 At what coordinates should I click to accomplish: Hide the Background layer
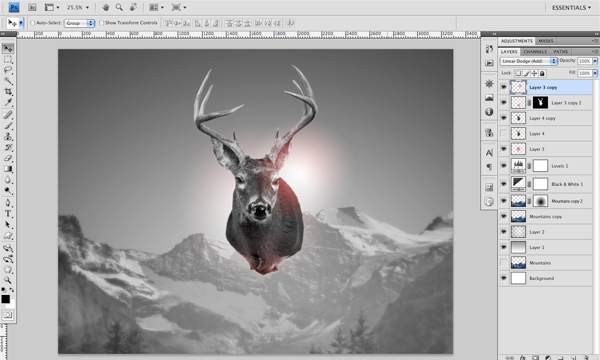coord(504,278)
